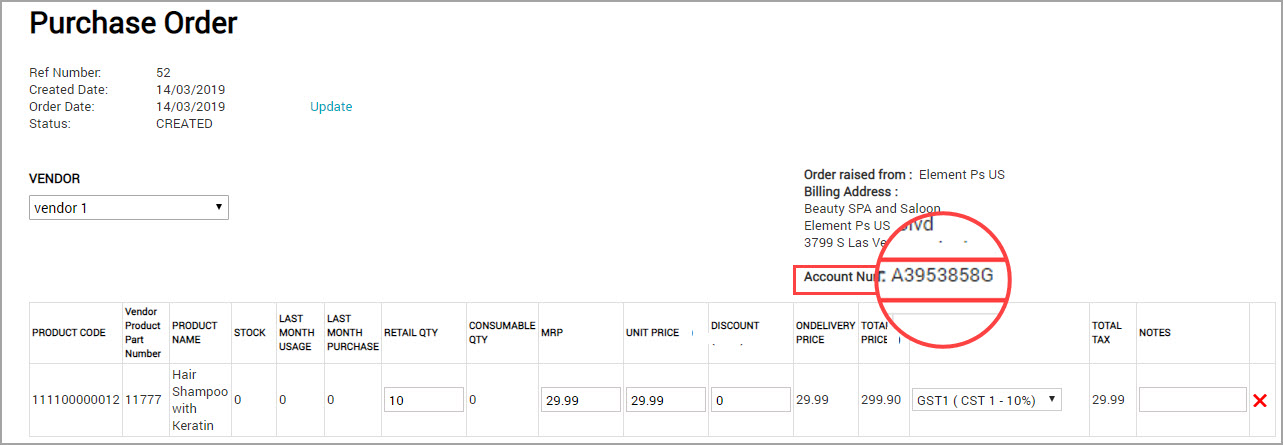Click the LAST MONTH USAGE column header
This screenshot has height=445, width=1283.
point(297,333)
